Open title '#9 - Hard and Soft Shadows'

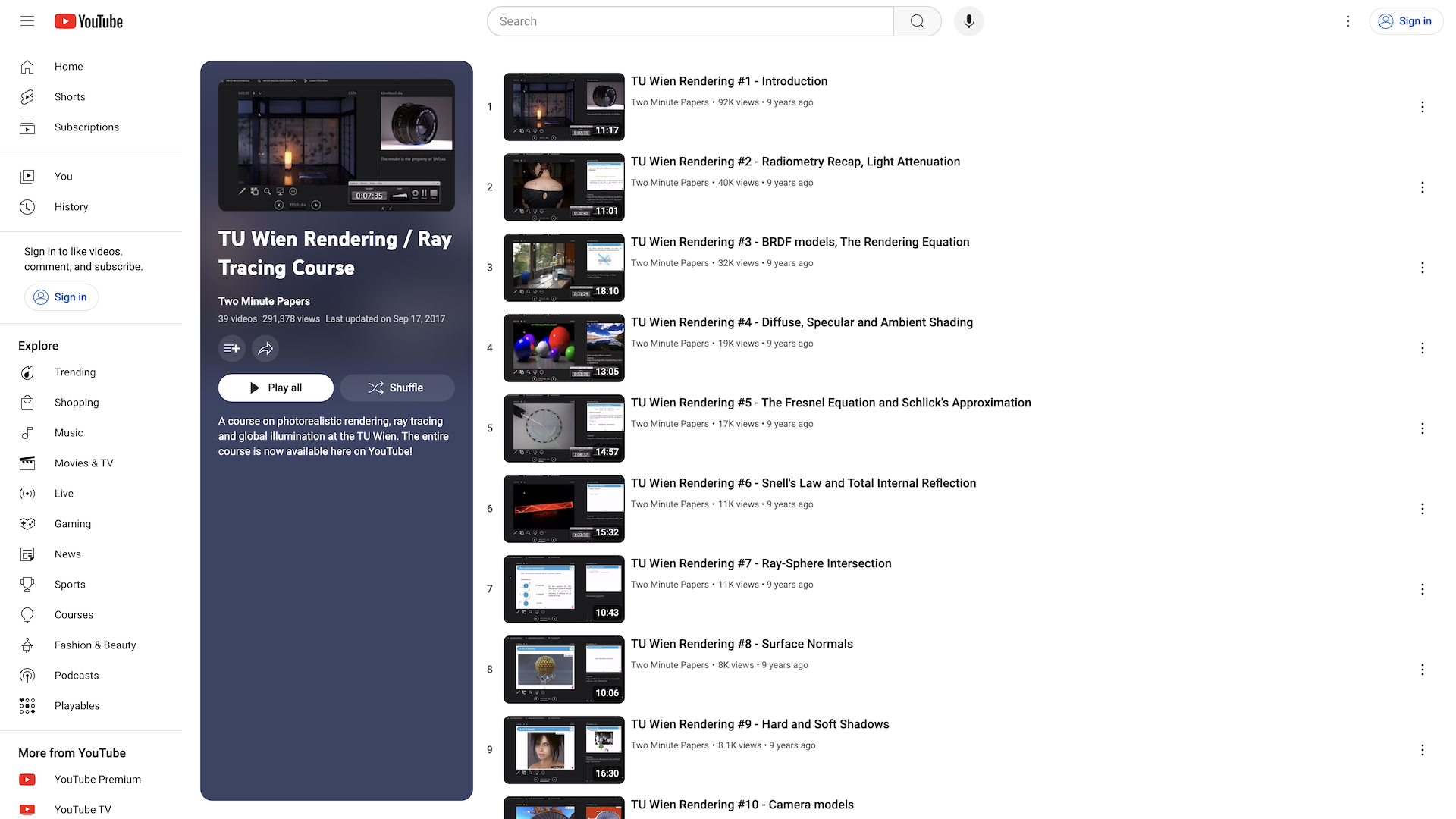point(760,724)
